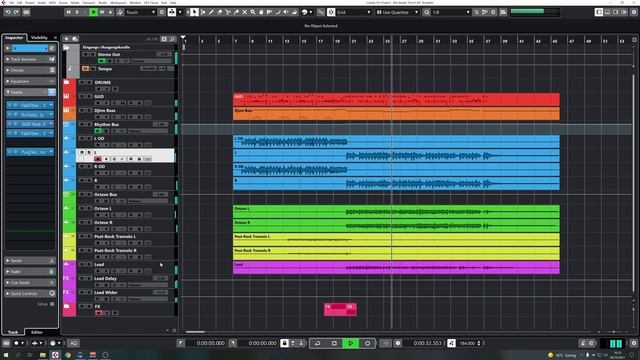Click the tempo metronome icon in transport
Viewport: 640px width, 360px height.
(x=451, y=343)
